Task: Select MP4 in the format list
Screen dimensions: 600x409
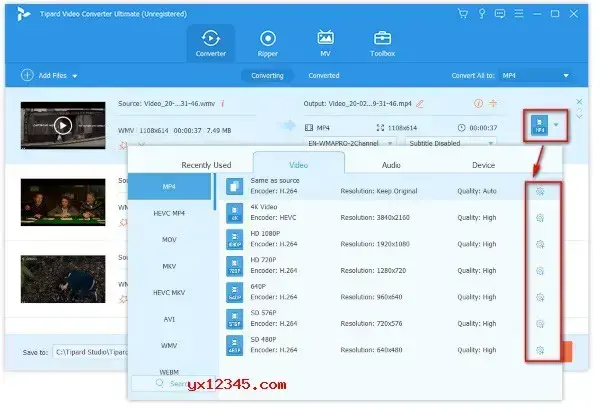Action: tap(169, 186)
